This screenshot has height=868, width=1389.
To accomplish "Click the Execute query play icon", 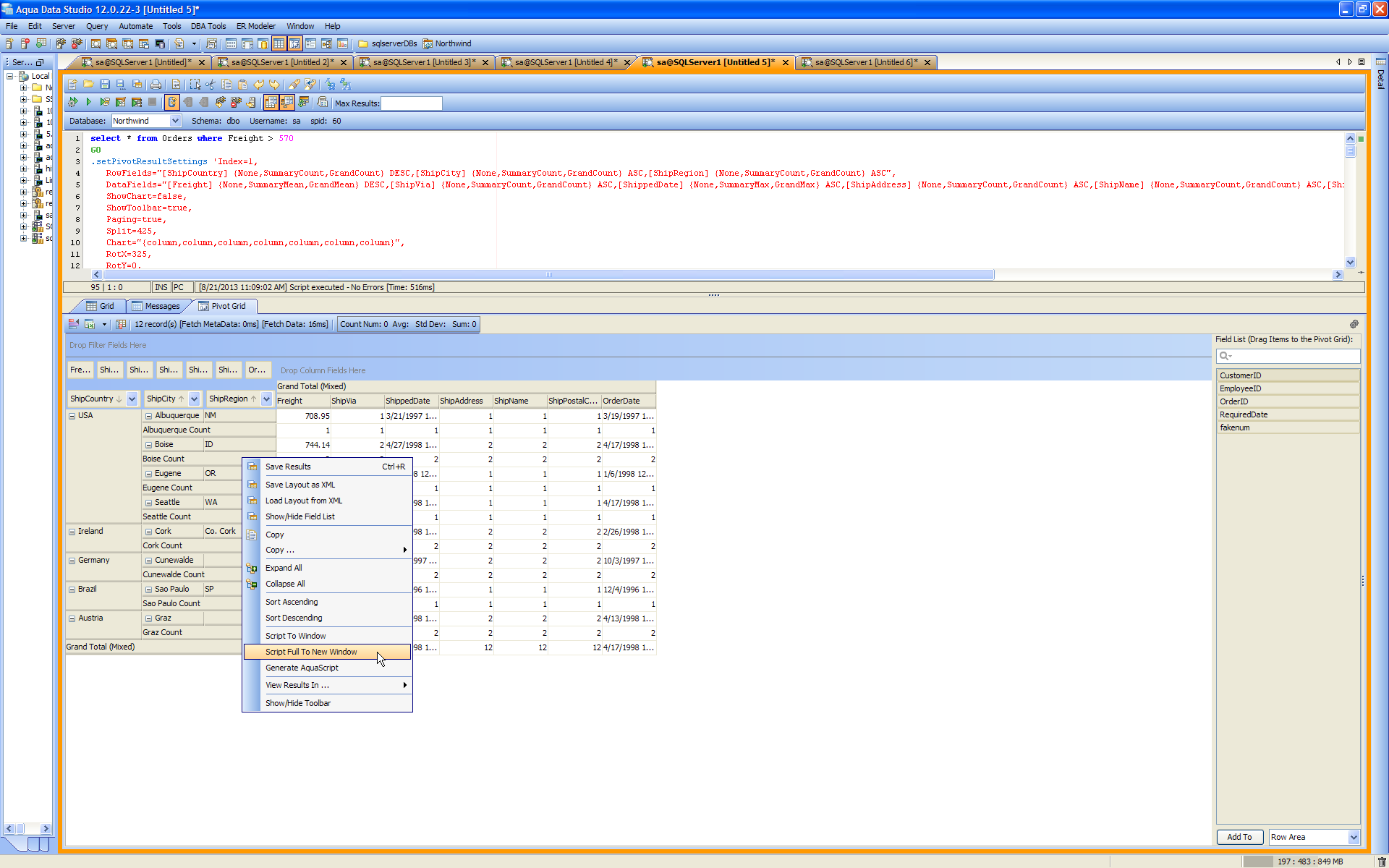I will click(x=88, y=103).
